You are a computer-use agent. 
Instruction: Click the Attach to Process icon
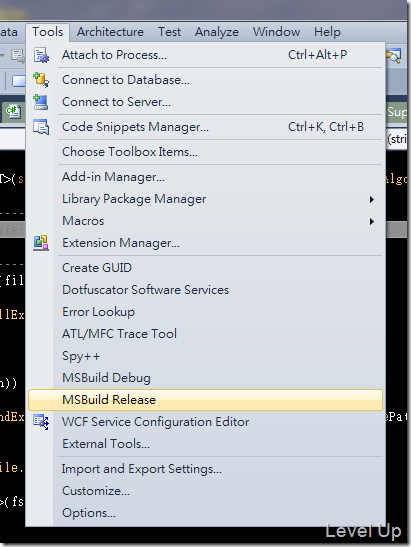click(42, 55)
